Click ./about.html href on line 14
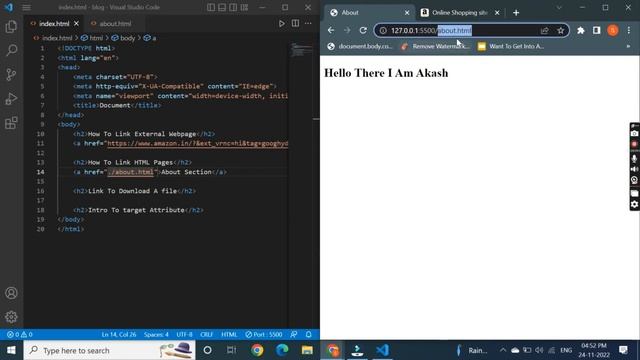This screenshot has height=360, width=640. [131, 172]
